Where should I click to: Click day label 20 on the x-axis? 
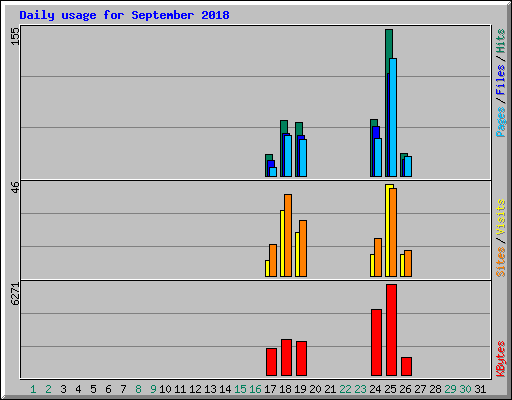315,389
